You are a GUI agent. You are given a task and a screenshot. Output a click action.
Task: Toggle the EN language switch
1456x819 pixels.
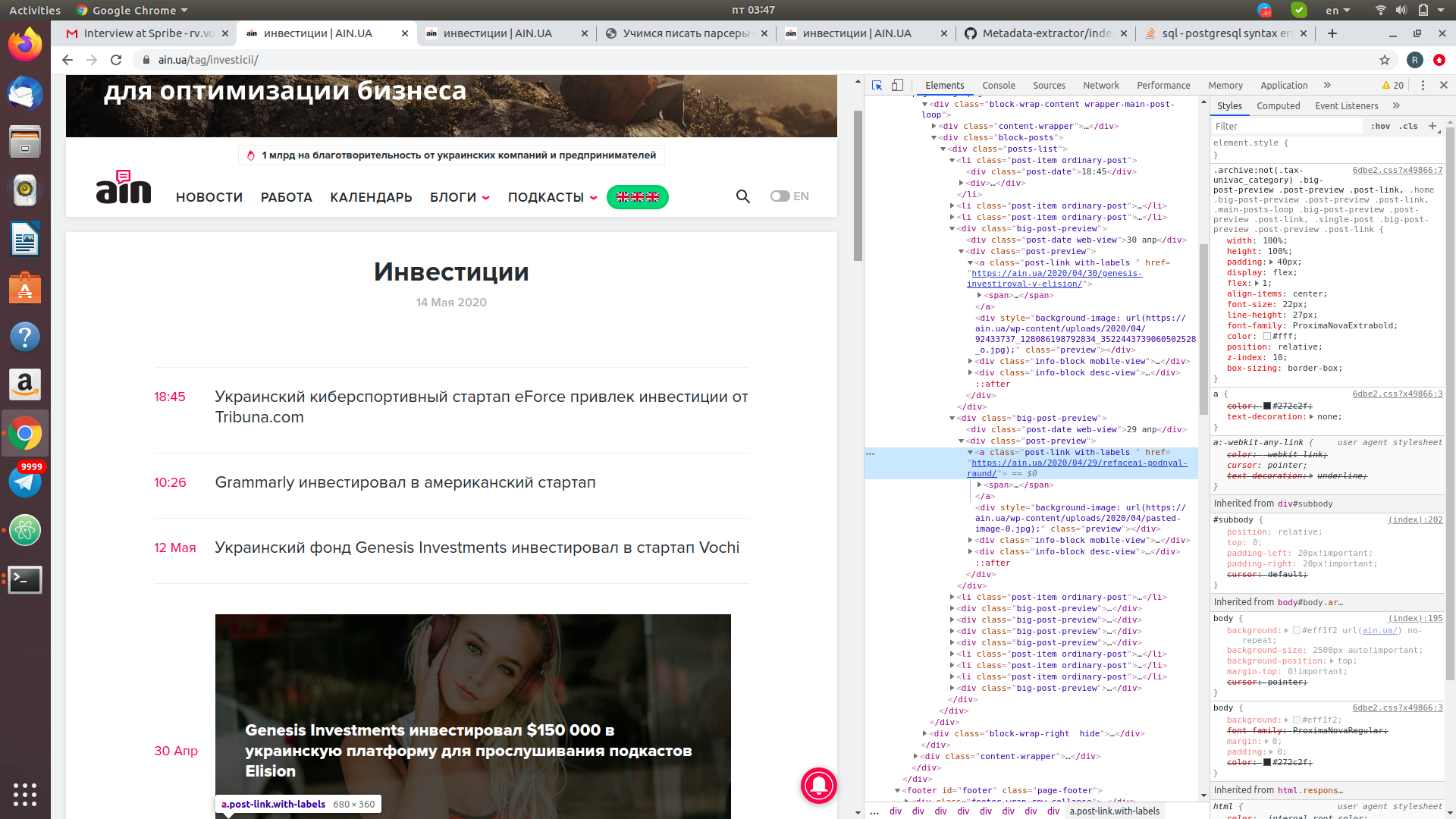[780, 196]
